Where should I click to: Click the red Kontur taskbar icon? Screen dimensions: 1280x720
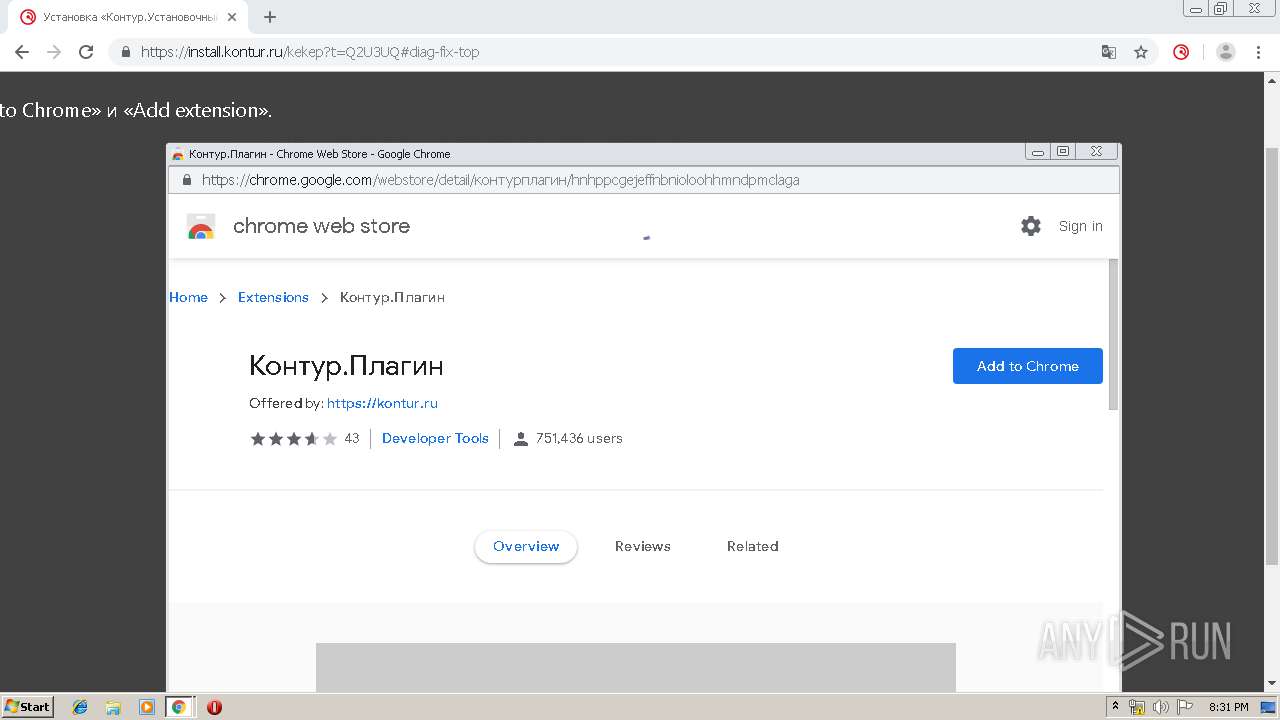tap(214, 707)
